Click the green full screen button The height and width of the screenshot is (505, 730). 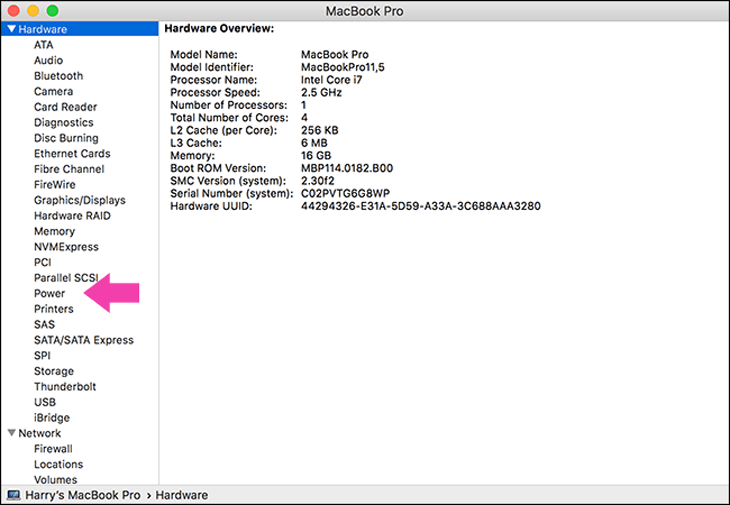pos(53,10)
